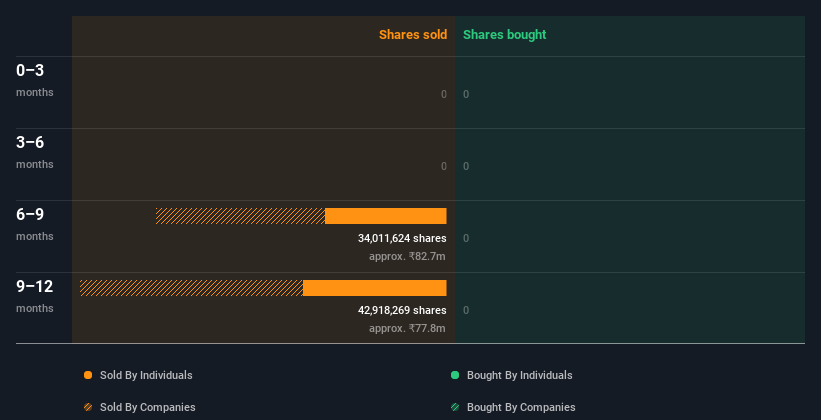The width and height of the screenshot is (821, 420).
Task: Click the 9–12 months row label
Action: [x=35, y=296]
